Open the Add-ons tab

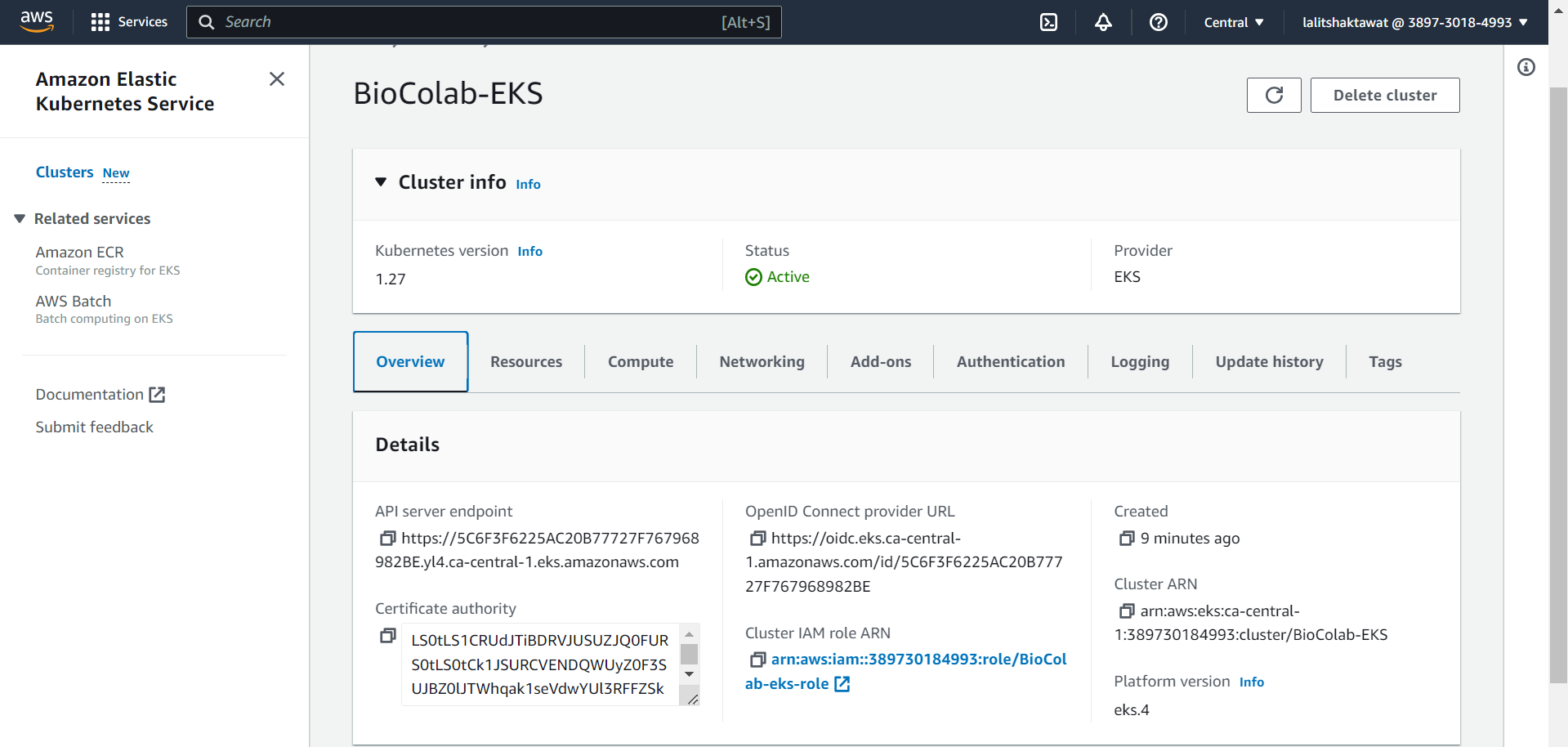coord(880,361)
